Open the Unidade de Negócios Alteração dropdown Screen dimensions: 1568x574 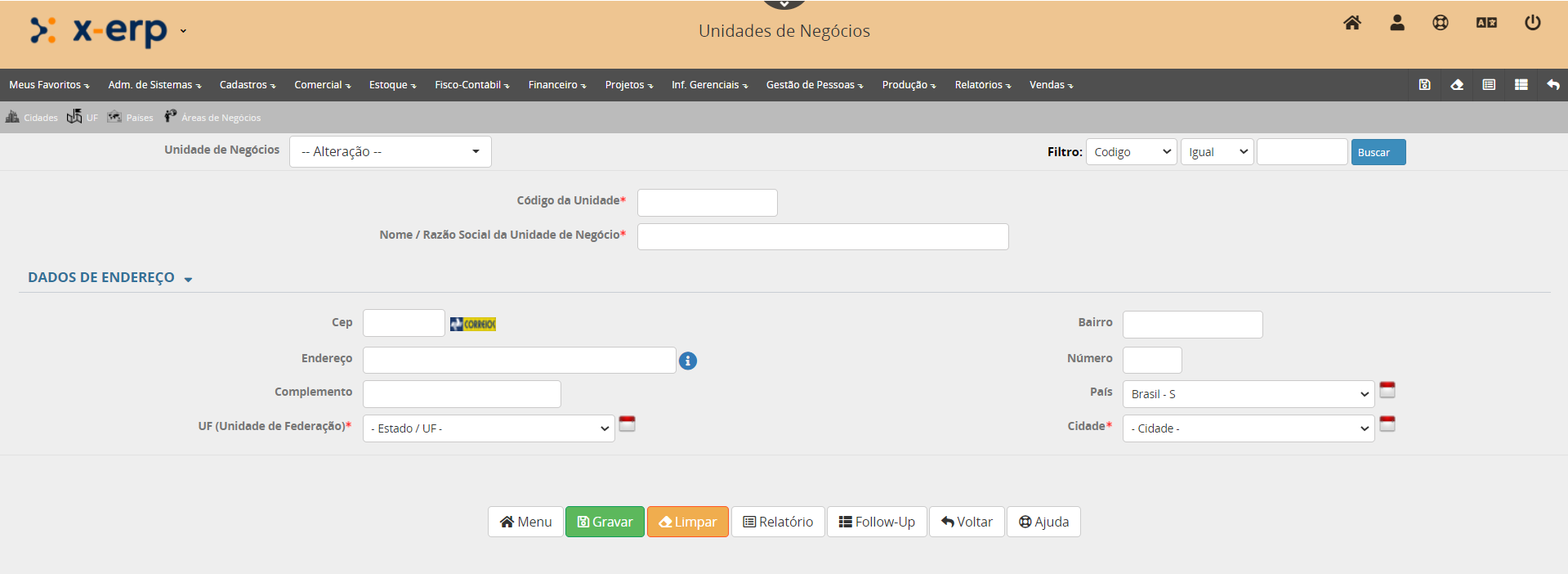point(391,152)
